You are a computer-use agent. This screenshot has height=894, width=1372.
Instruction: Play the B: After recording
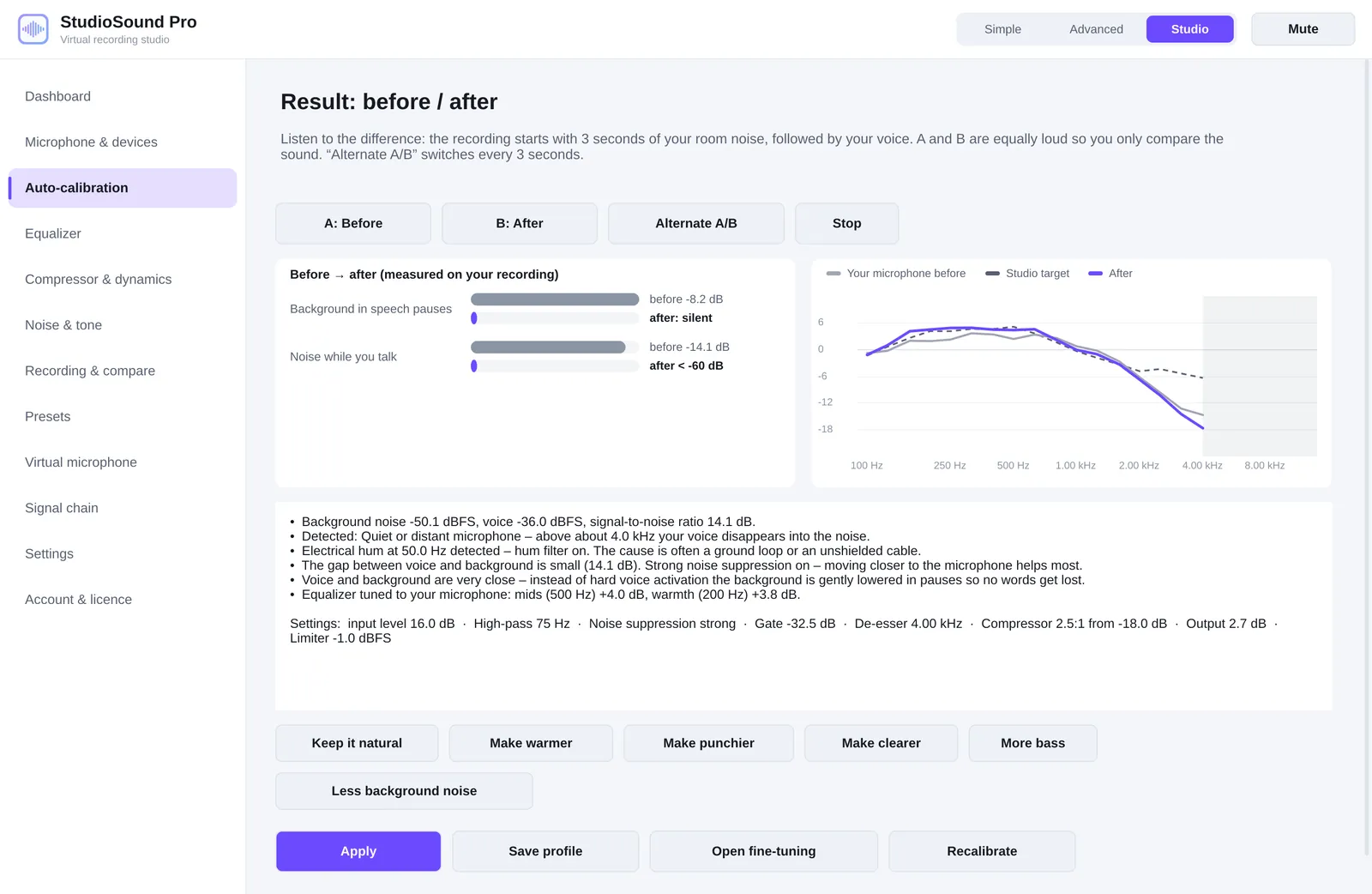[x=520, y=223]
